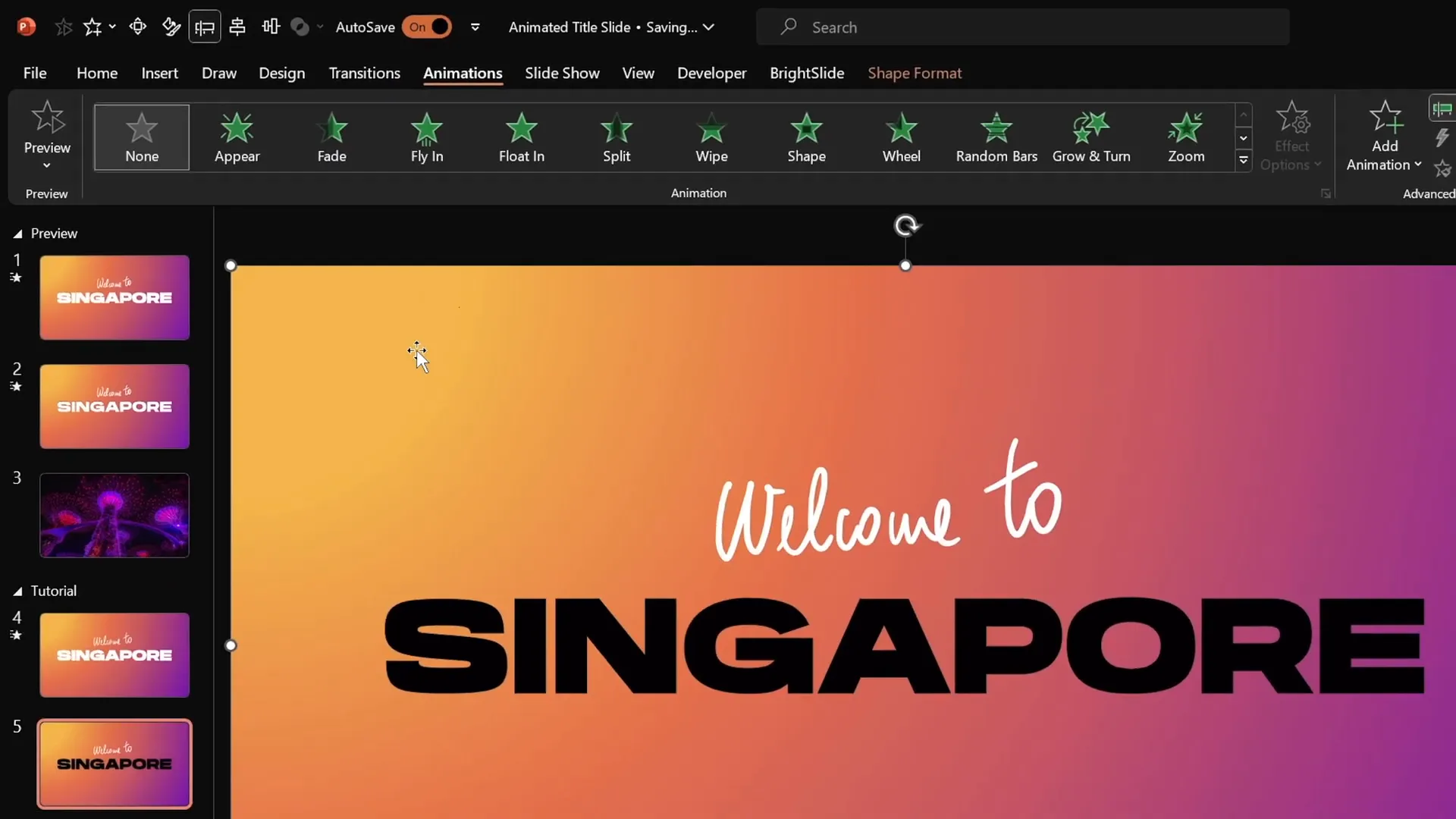Apply the Appear animation
The image size is (1456, 819).
coord(237,137)
